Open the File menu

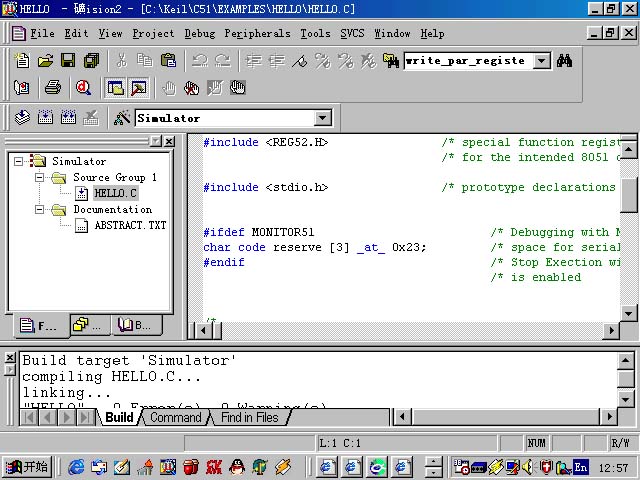[42, 33]
